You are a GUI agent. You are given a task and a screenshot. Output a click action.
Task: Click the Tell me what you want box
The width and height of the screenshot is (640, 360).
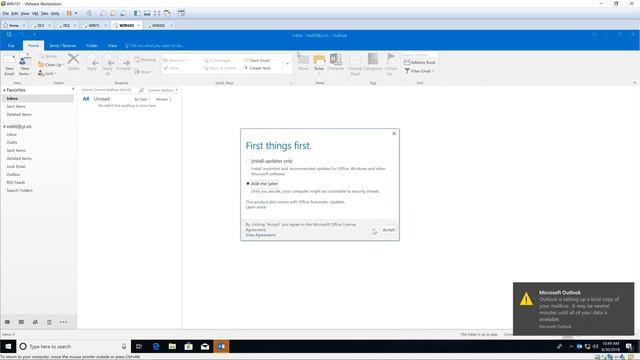click(x=154, y=46)
